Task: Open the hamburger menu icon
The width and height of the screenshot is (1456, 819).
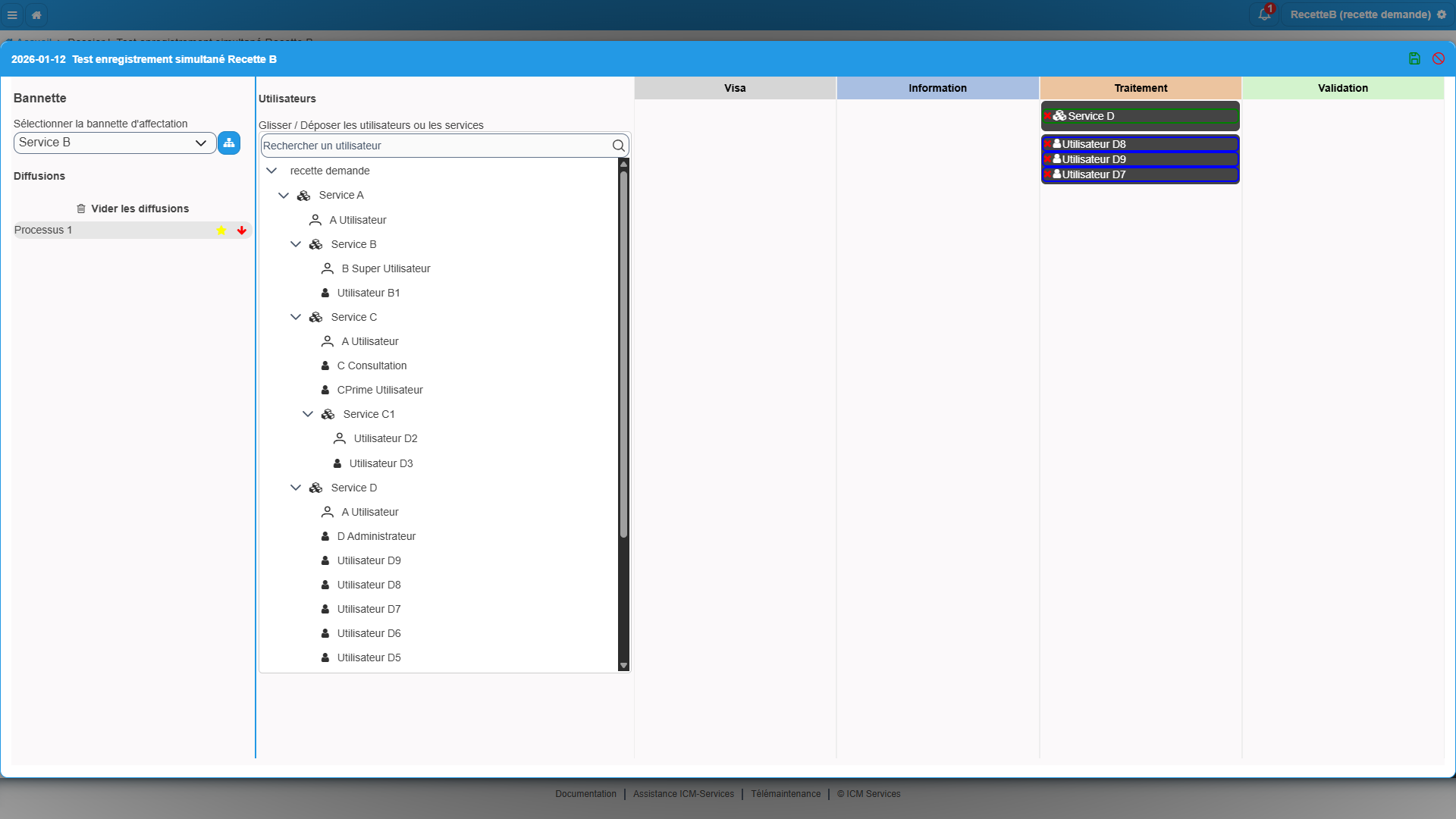Action: click(x=12, y=15)
